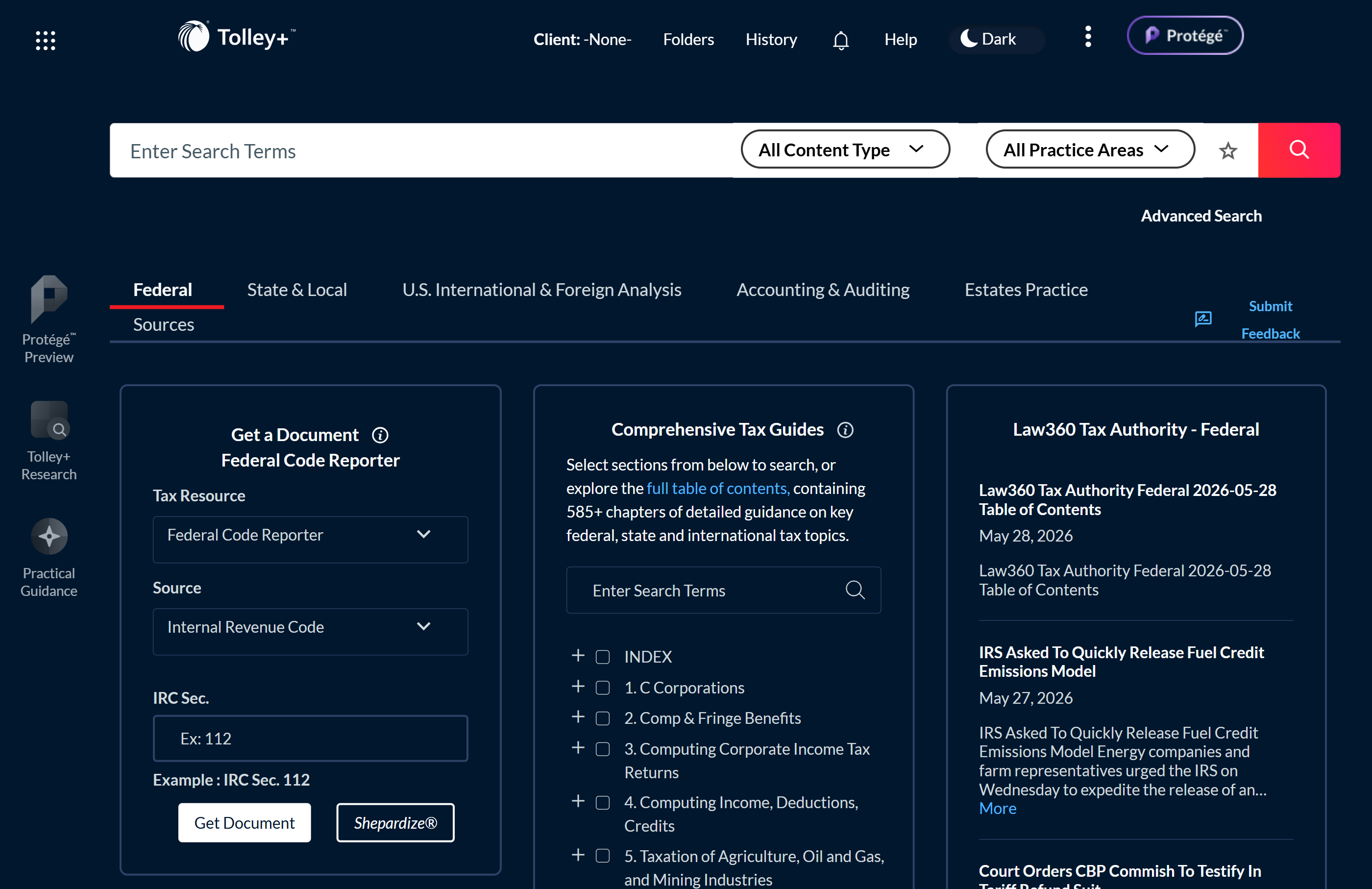Open All Practice Areas dropdown

pos(1090,150)
